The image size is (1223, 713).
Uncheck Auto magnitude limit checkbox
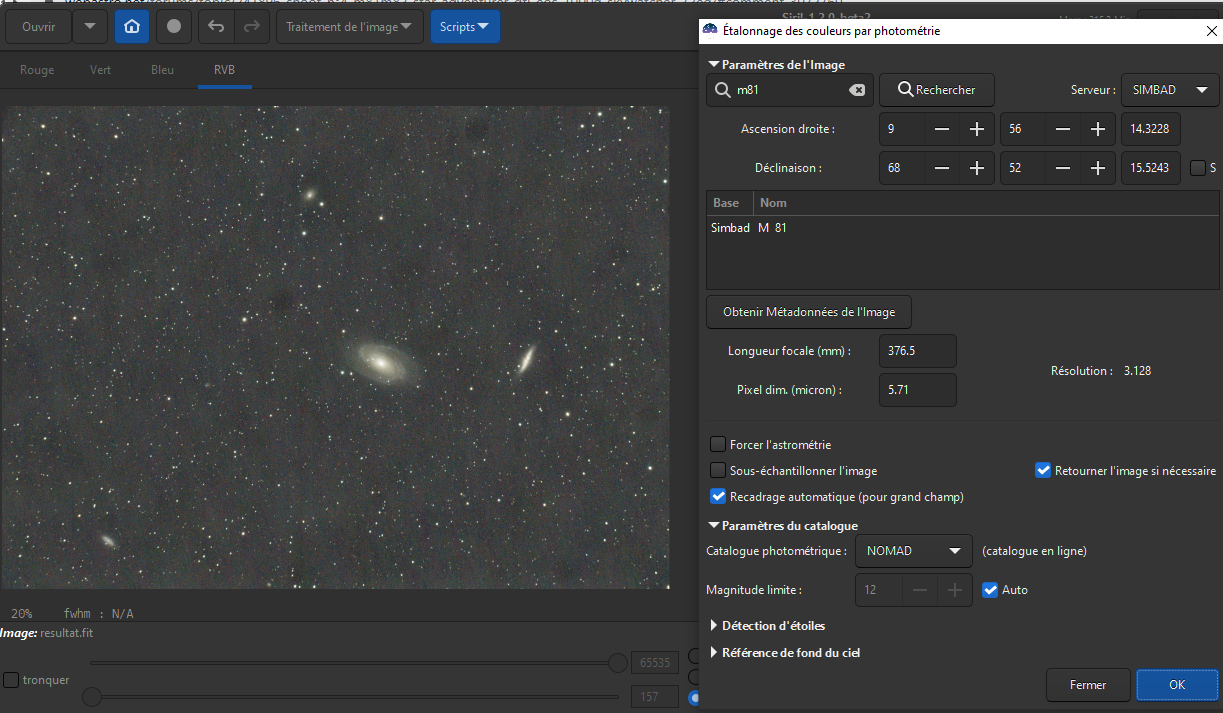[x=991, y=590]
